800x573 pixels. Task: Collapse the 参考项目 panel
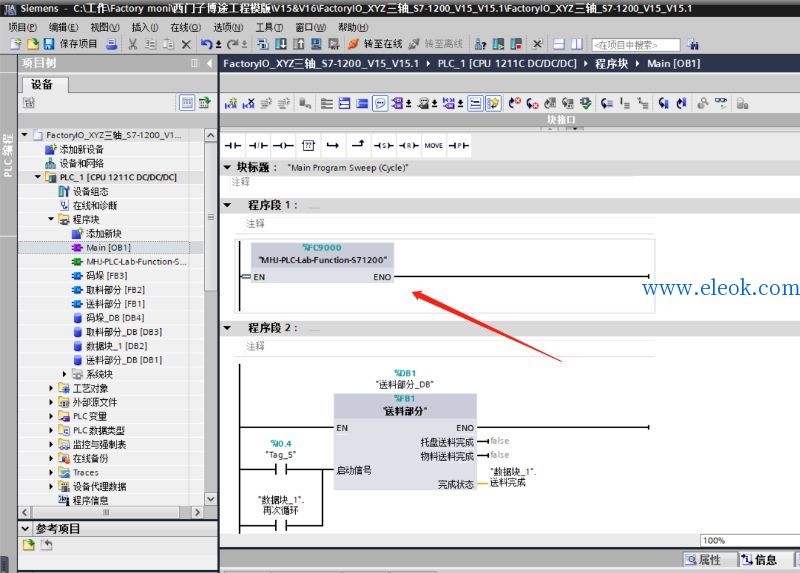point(25,529)
